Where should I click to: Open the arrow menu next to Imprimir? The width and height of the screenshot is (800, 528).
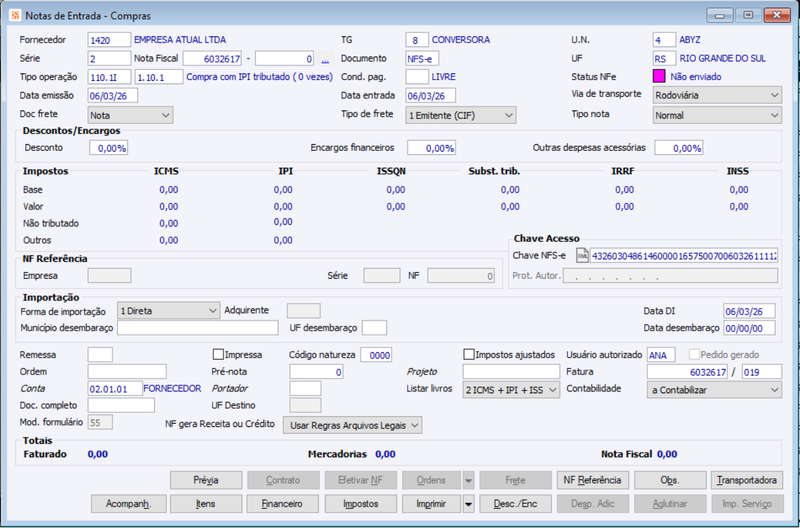[x=468, y=504]
